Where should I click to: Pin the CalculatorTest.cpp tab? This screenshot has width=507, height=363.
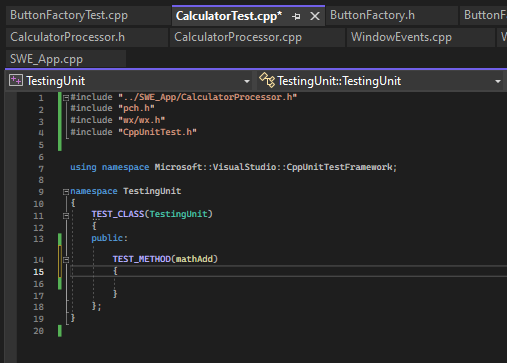pyautogui.click(x=296, y=16)
